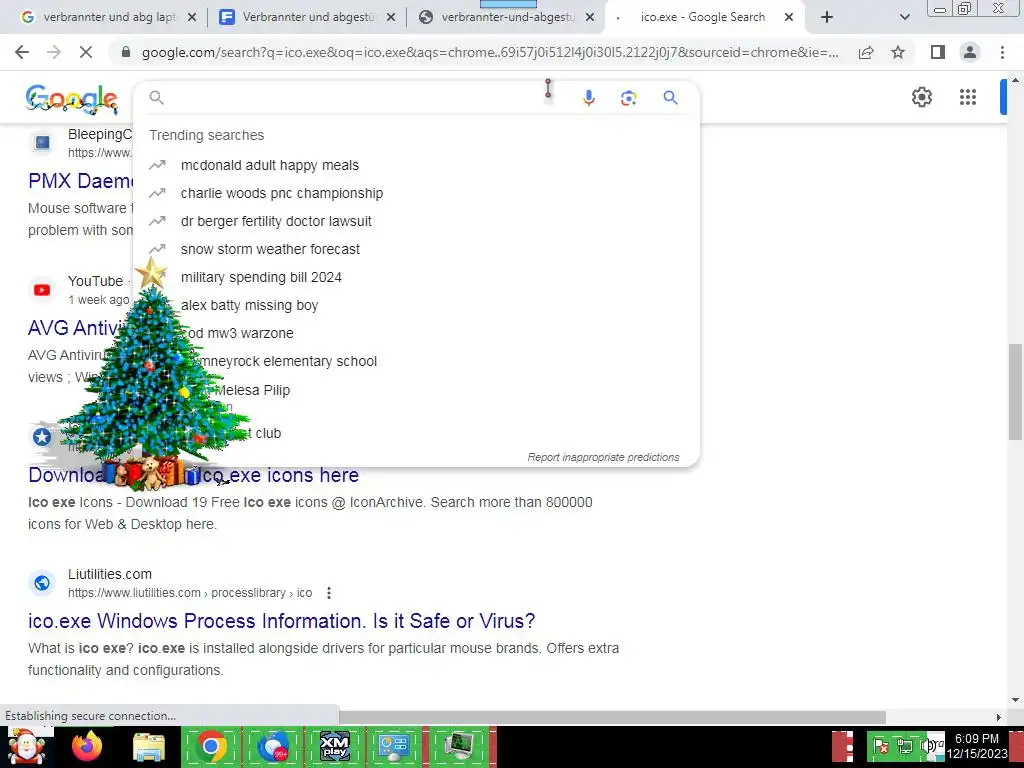
Task: Open XMPlay from the taskbar
Action: [334, 746]
